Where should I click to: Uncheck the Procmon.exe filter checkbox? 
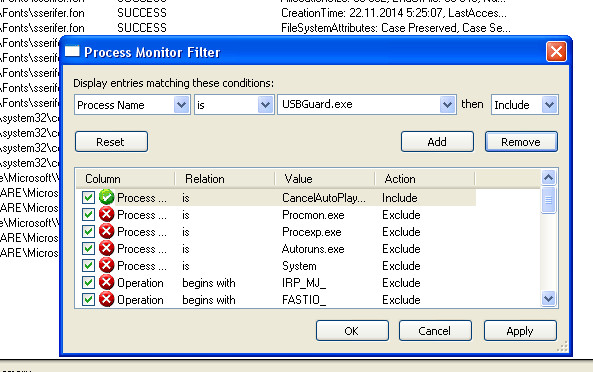pyautogui.click(x=88, y=214)
